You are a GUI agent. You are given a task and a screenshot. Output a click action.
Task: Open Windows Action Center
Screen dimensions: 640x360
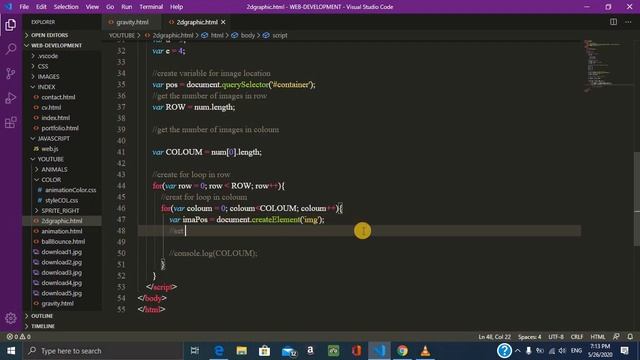pyautogui.click(x=624, y=351)
